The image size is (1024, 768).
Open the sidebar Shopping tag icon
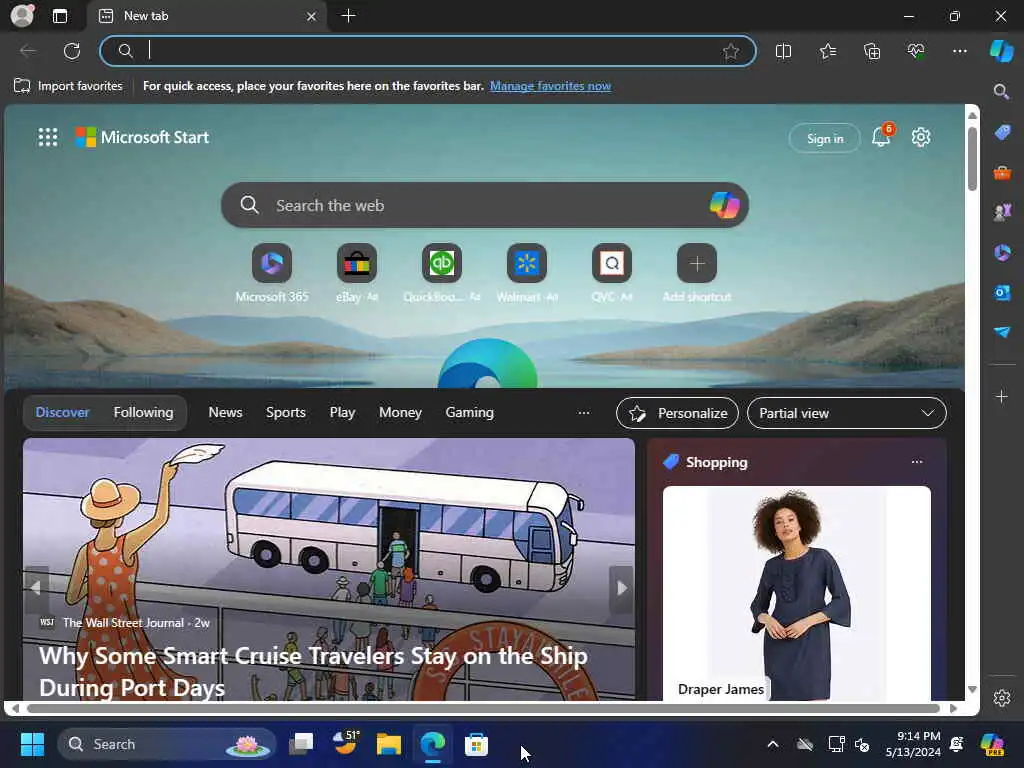(1002, 133)
